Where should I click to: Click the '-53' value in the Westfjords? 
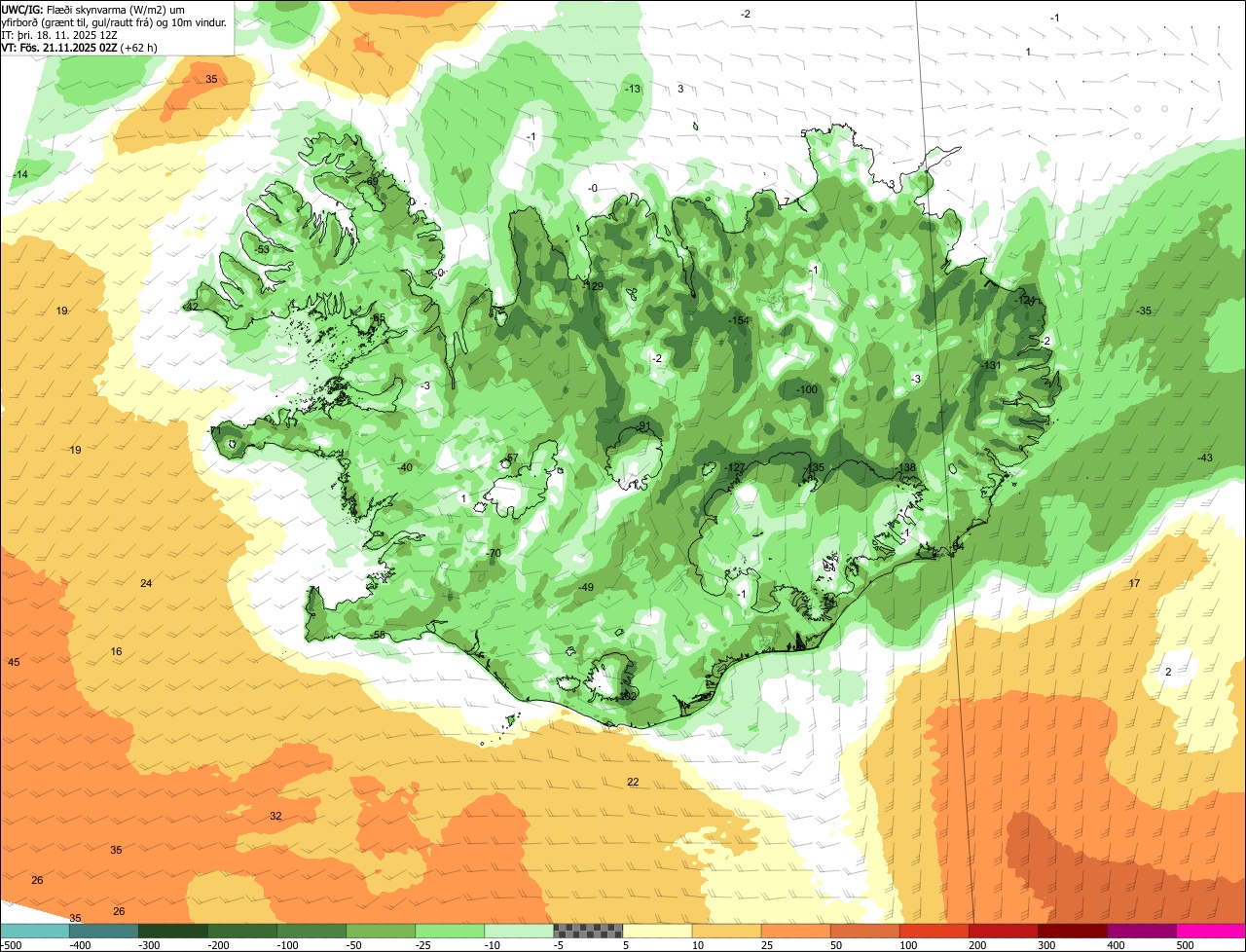[261, 250]
